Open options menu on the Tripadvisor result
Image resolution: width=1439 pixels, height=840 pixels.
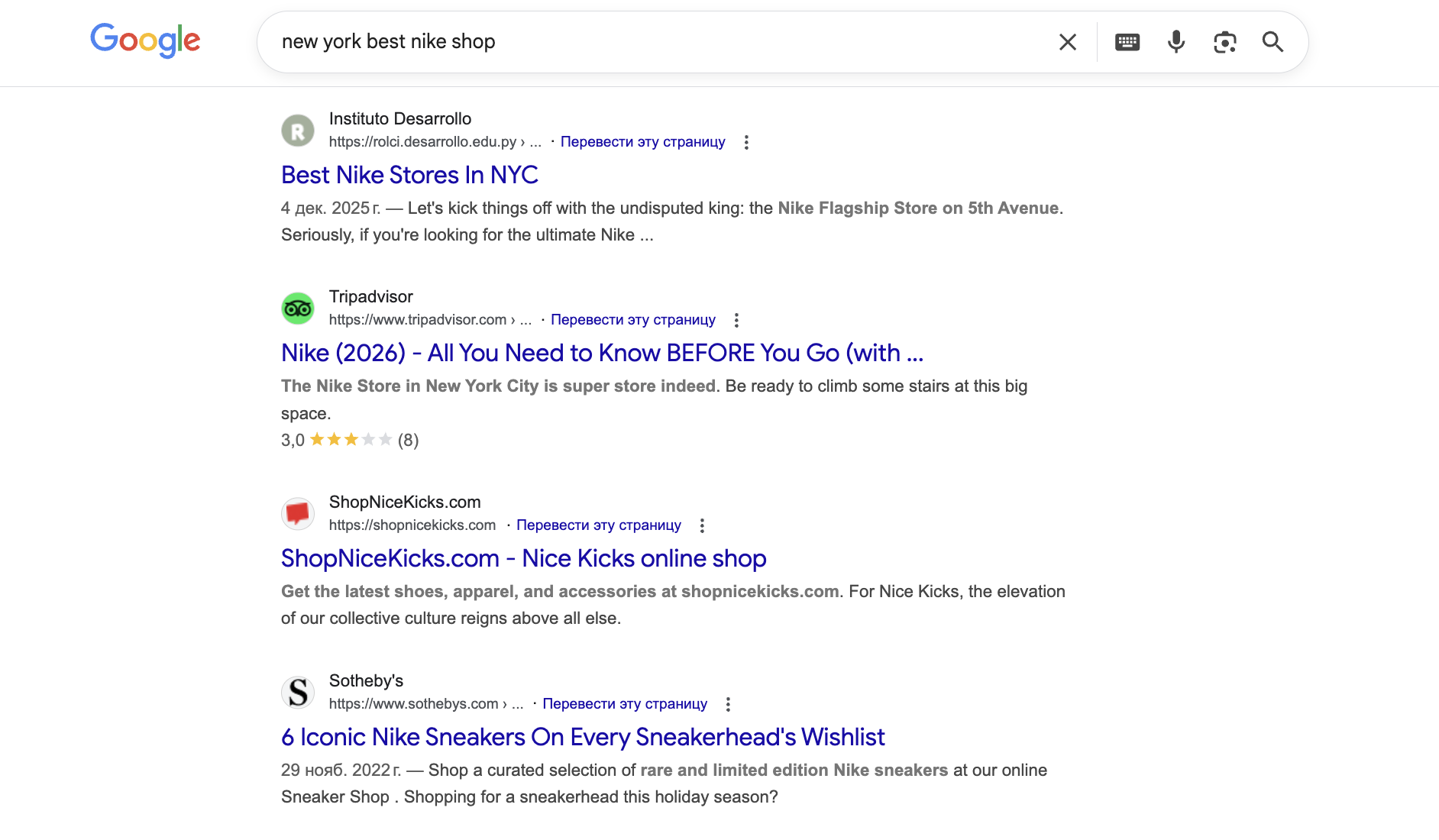pos(736,320)
